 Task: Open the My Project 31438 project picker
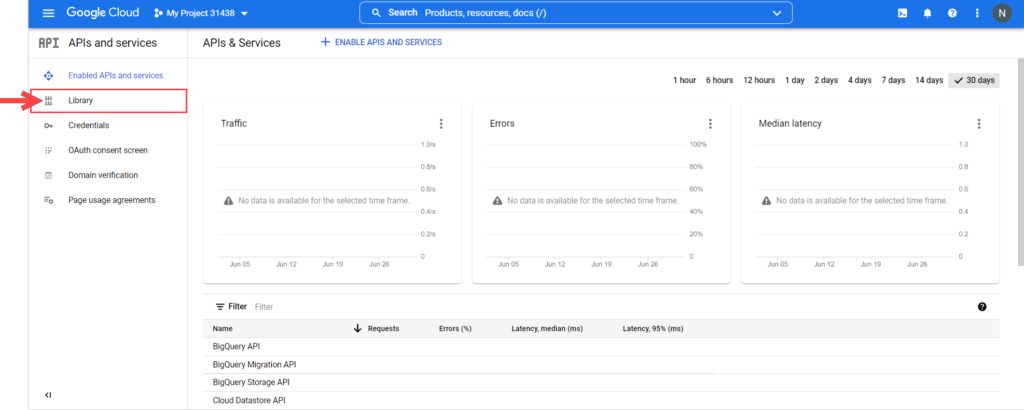coord(201,13)
